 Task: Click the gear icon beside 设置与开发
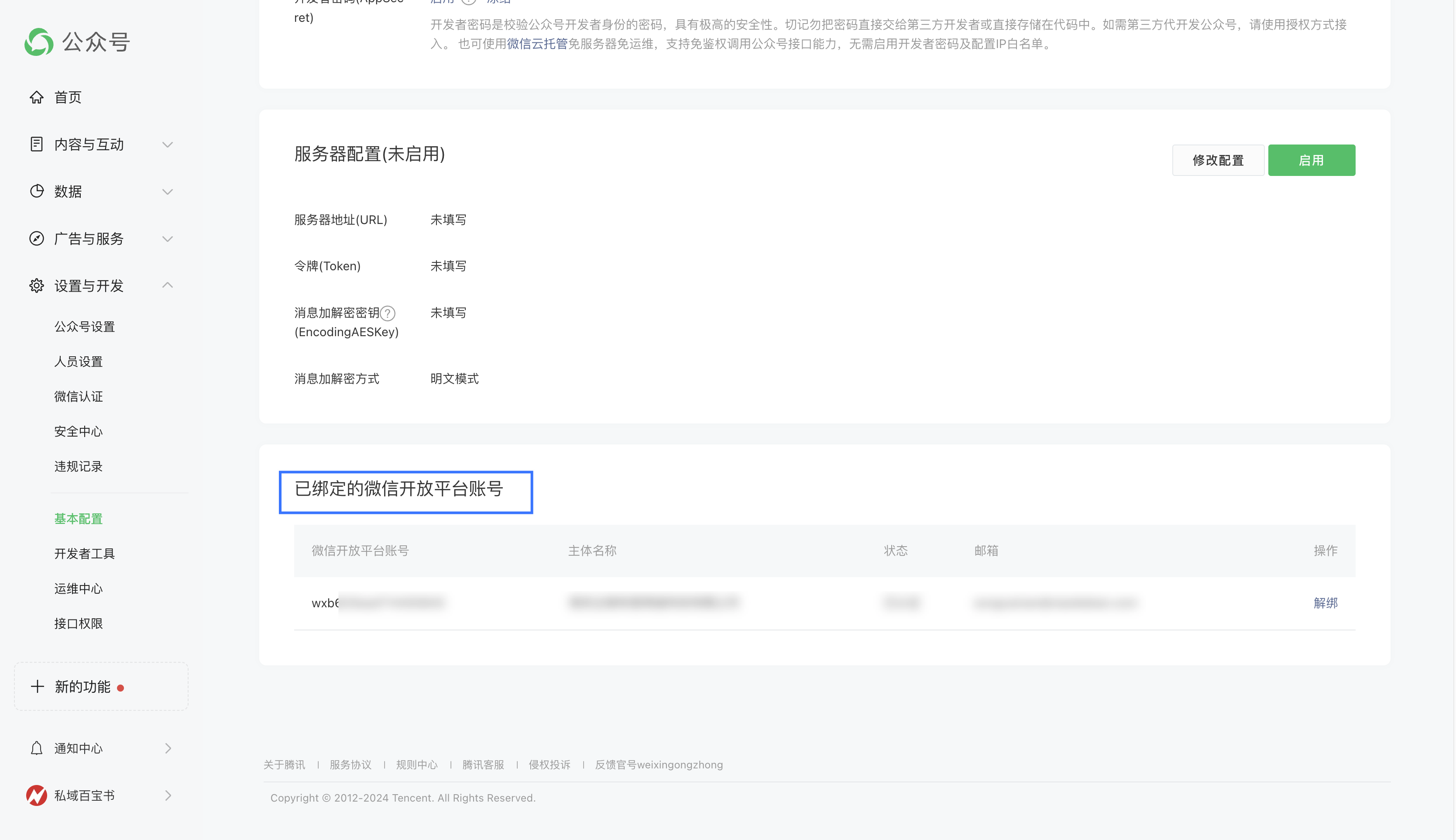pos(37,286)
